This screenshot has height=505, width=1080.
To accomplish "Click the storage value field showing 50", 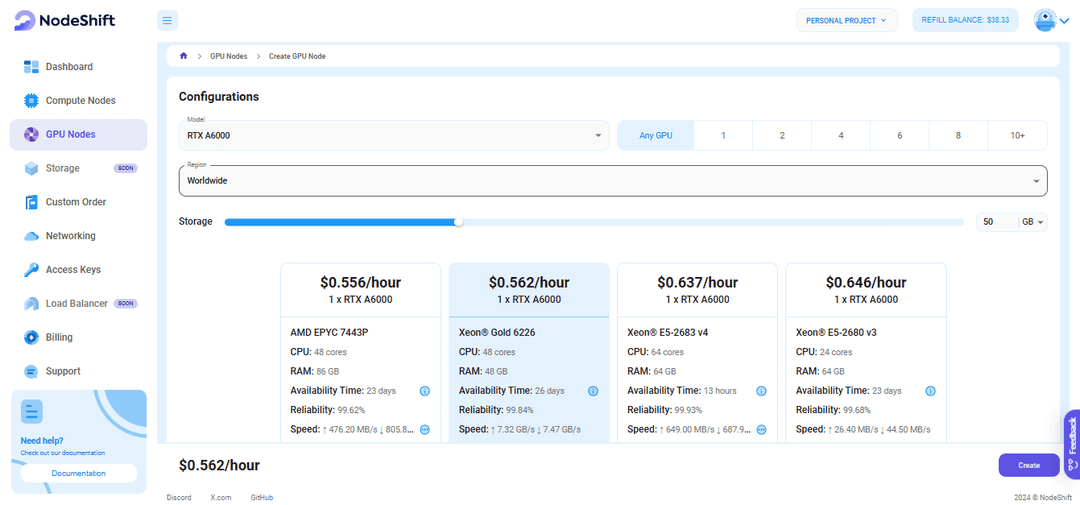I will coord(997,222).
